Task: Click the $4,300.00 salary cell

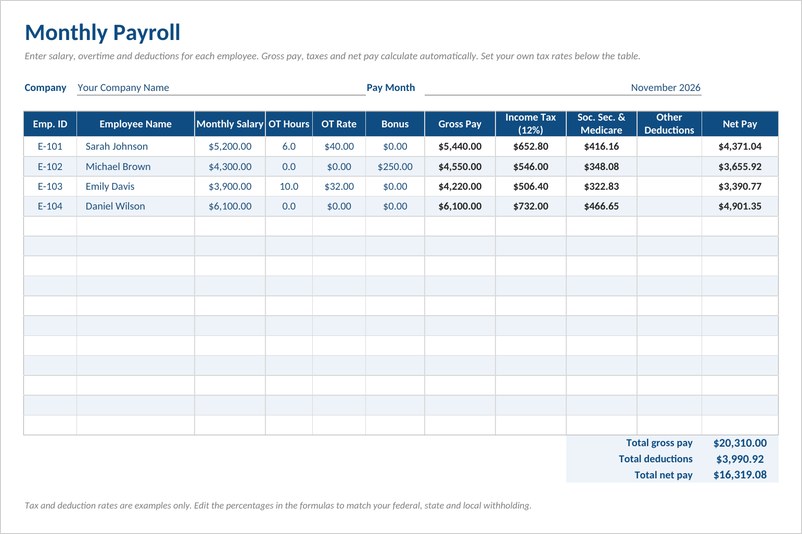Action: (230, 167)
